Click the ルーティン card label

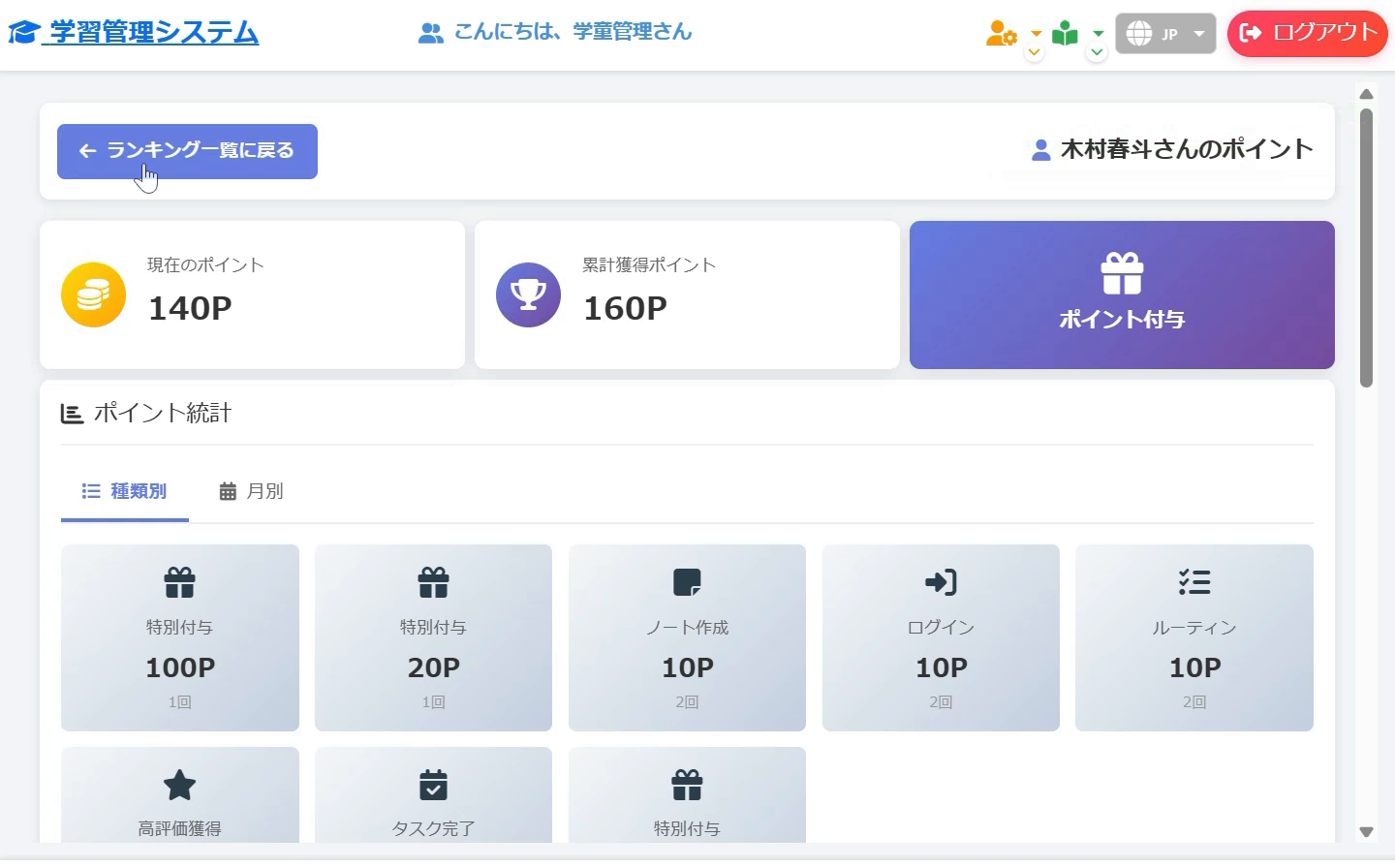click(x=1194, y=628)
